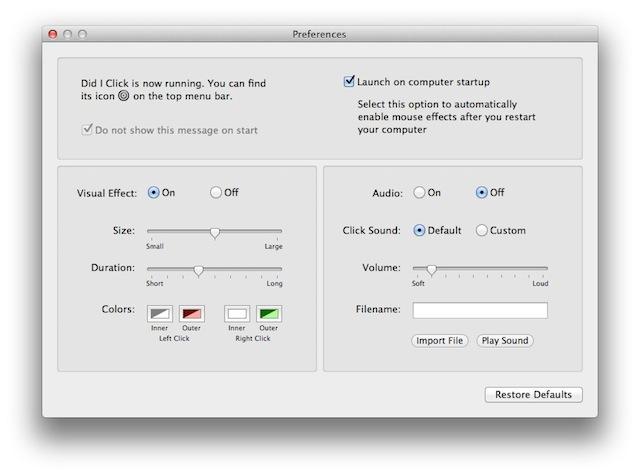Enable Audio with the On radio button
This screenshot has height=476, width=640.
pos(420,193)
